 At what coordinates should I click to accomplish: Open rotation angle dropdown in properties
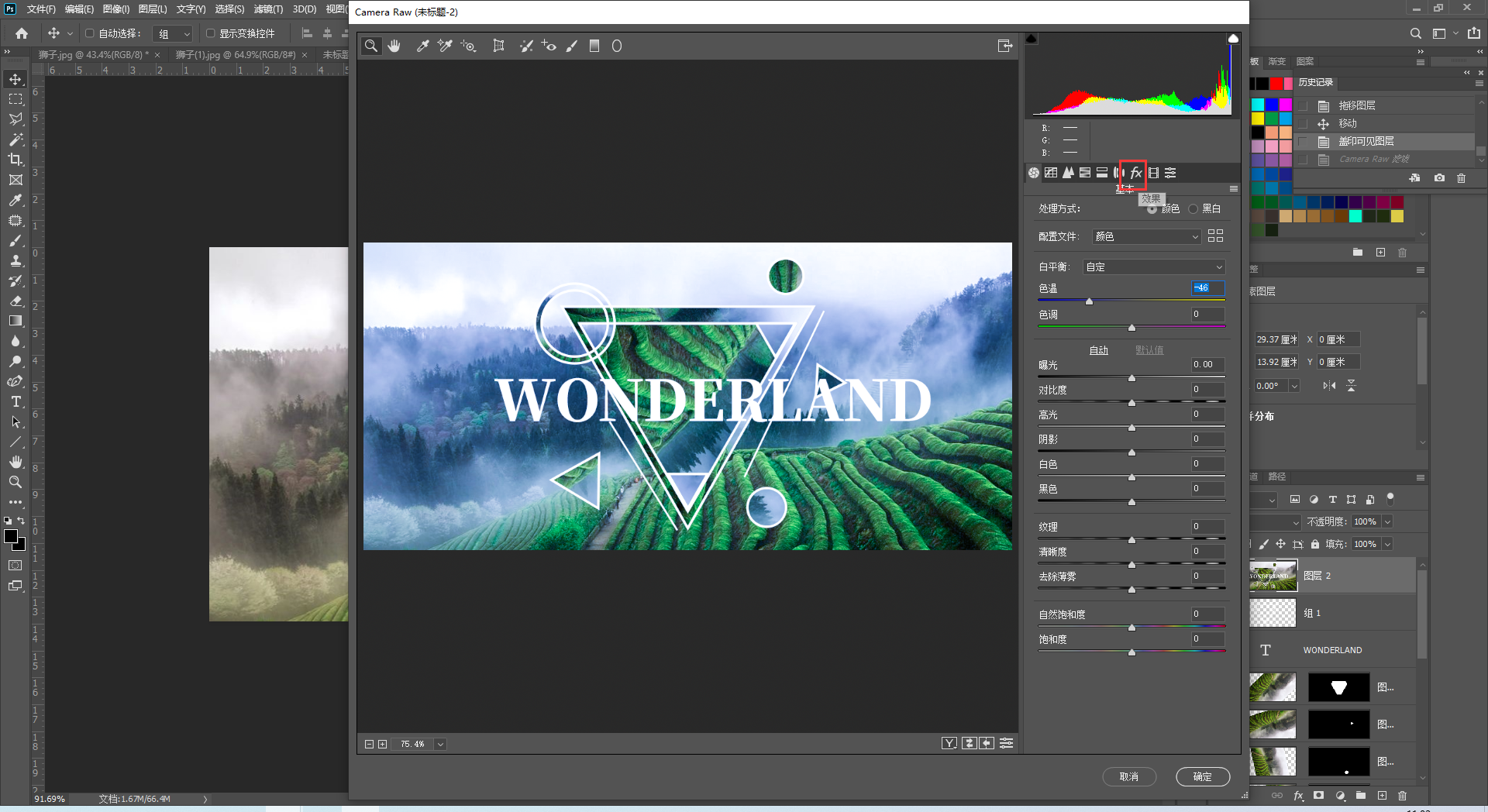(x=1293, y=385)
